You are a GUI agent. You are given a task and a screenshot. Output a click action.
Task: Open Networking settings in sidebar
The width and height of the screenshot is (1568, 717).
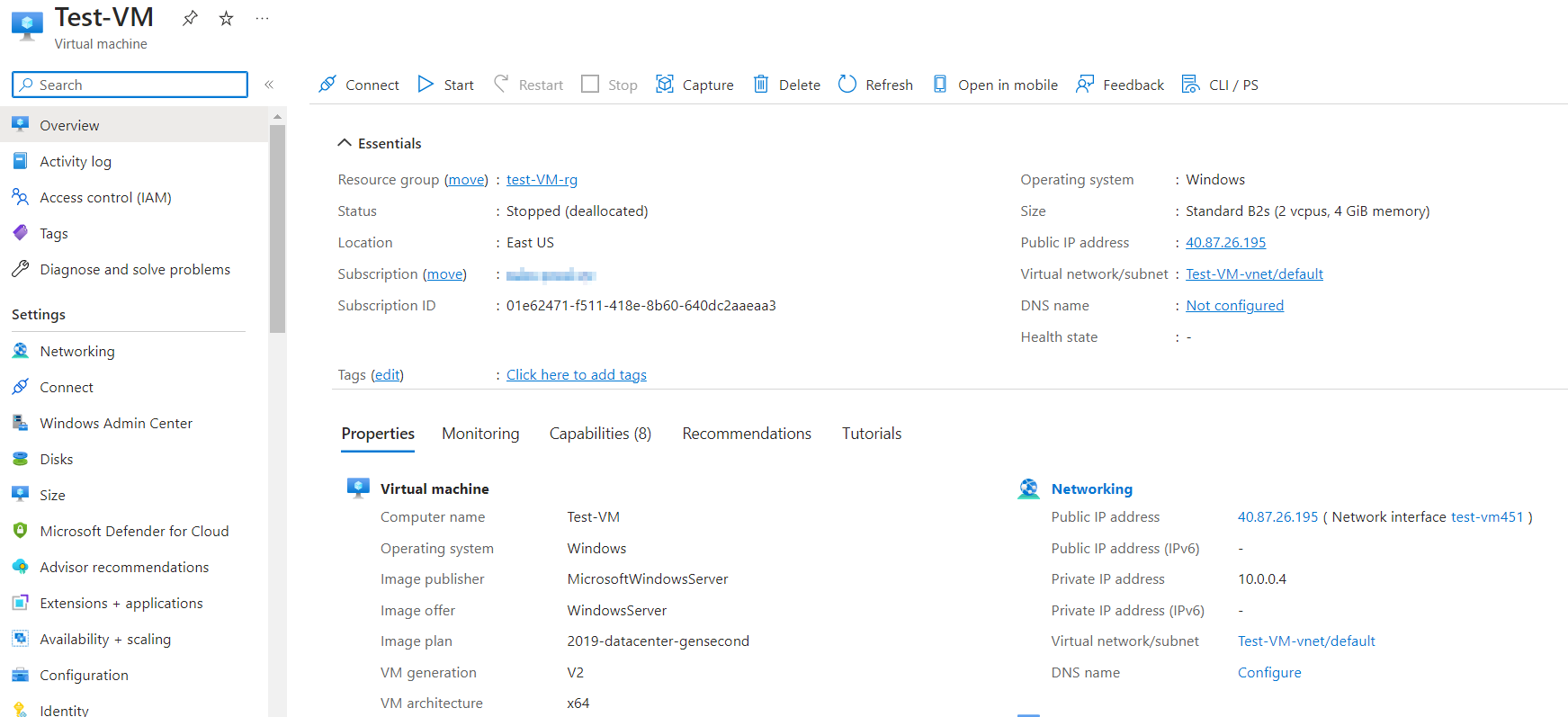134,351
